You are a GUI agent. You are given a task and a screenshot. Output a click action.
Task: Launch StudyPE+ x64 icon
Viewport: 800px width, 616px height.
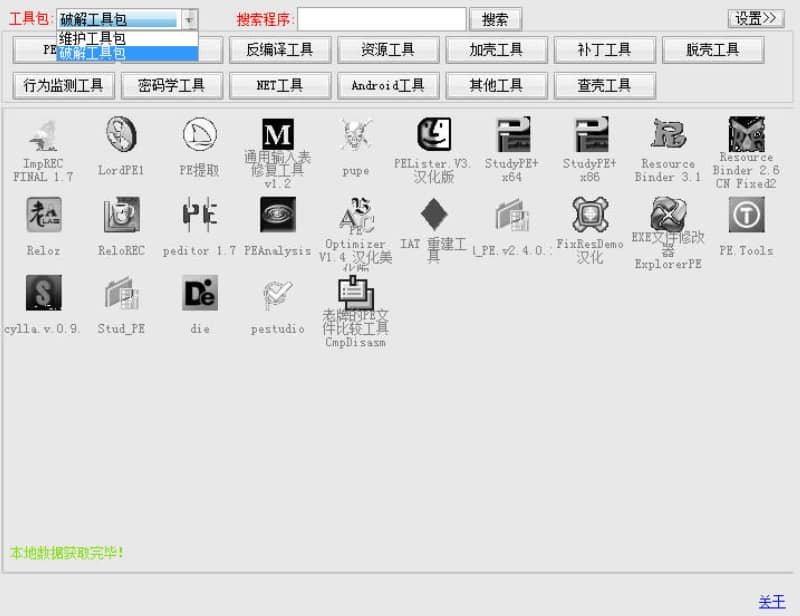512,134
